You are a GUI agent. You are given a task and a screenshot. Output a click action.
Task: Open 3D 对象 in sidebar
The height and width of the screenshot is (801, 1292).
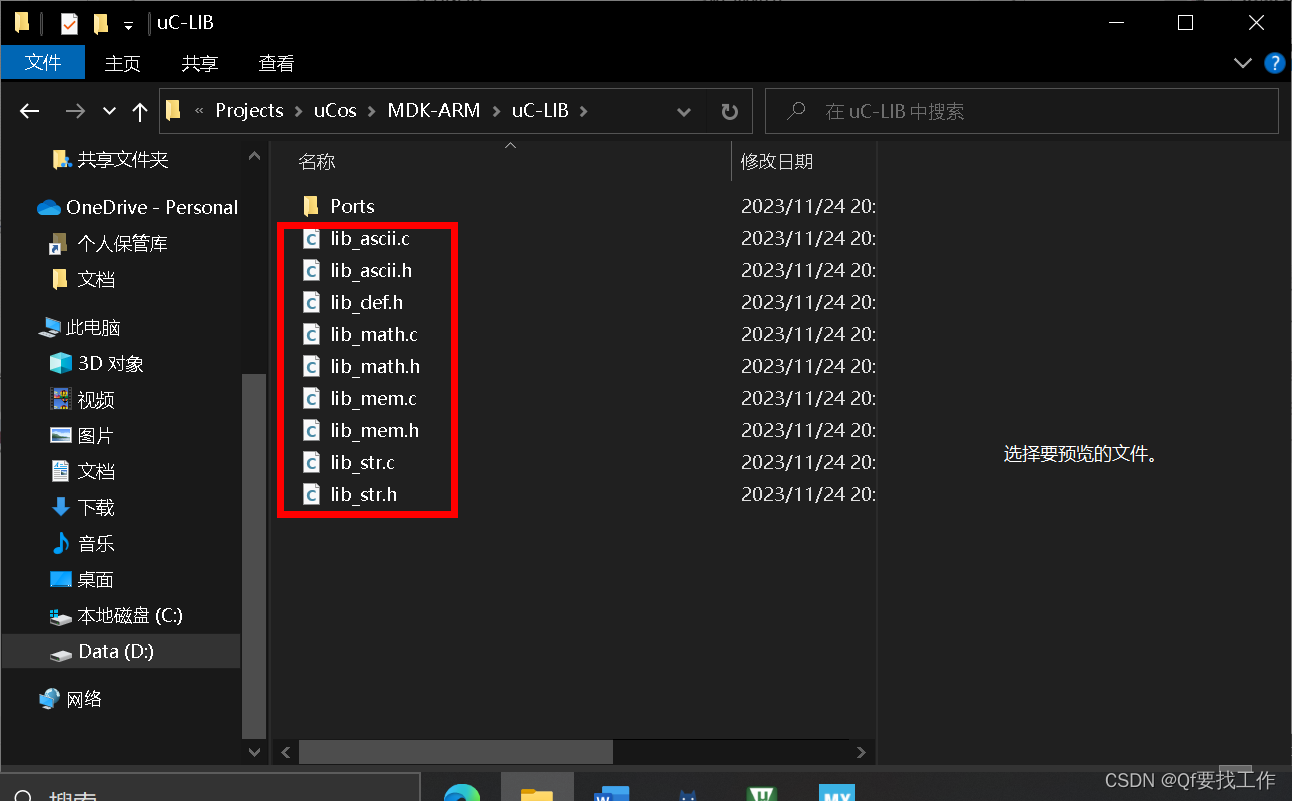[110, 363]
